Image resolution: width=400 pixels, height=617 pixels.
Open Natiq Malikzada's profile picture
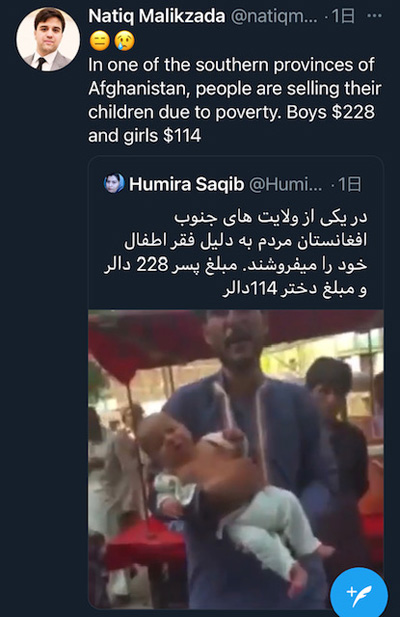(48, 39)
